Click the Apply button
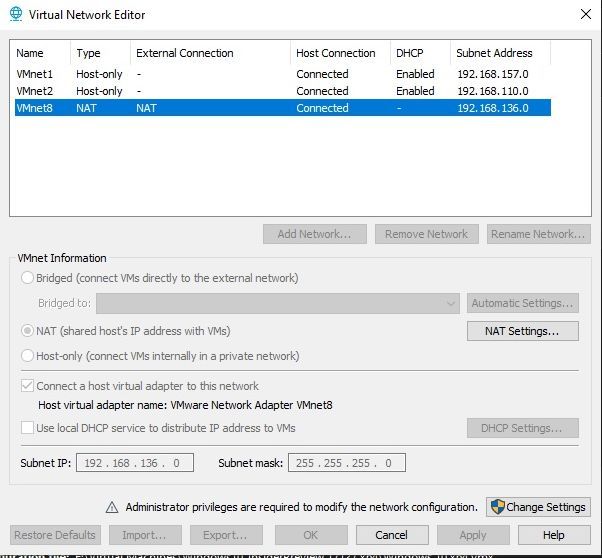The height and width of the screenshot is (558, 602). [473, 535]
